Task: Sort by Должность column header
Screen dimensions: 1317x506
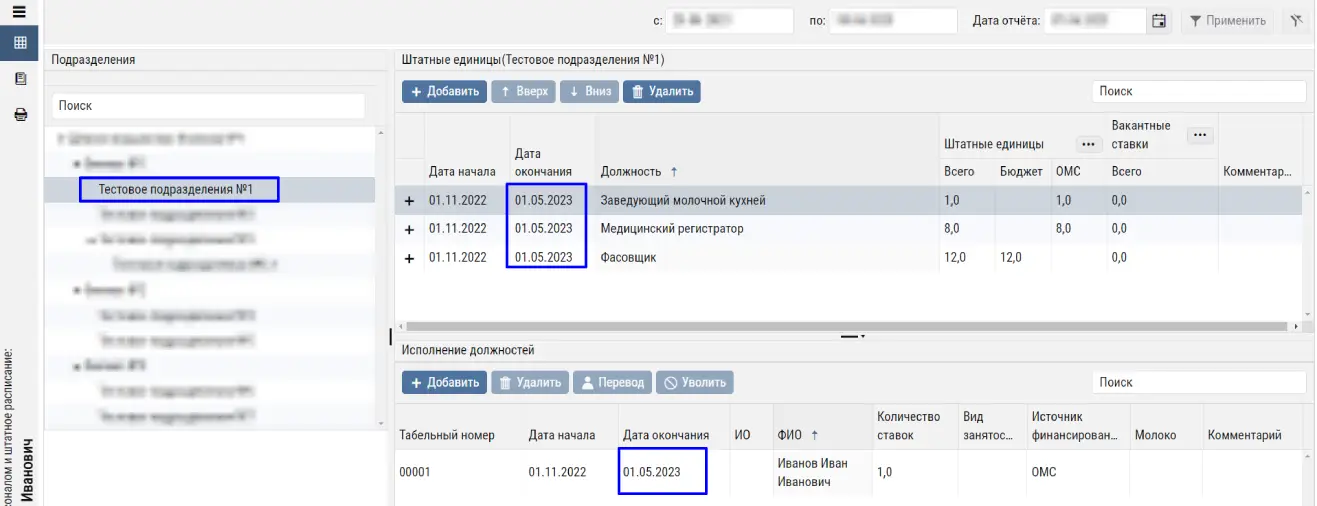Action: pos(636,172)
